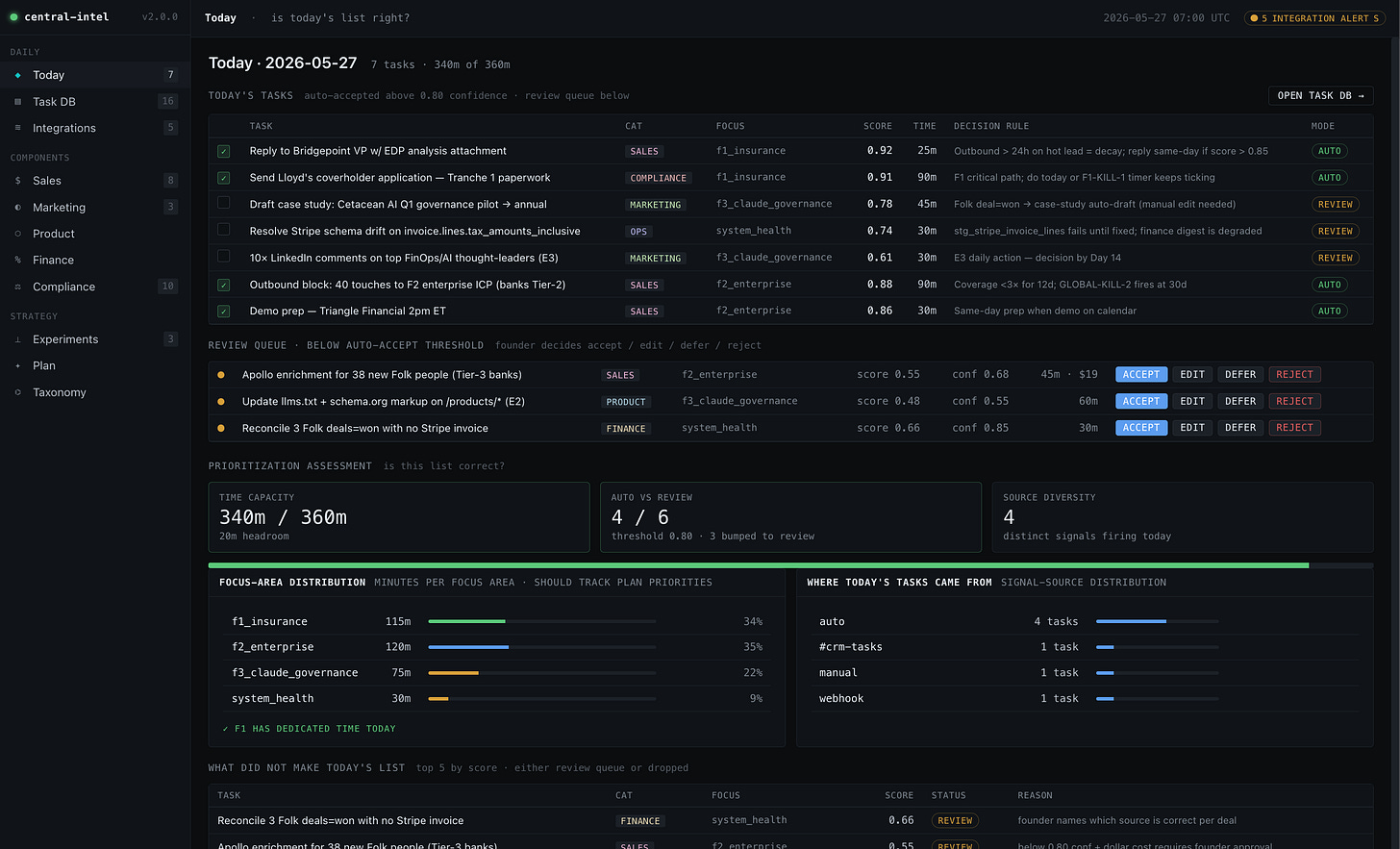Open the Task DB via arrow button
The height and width of the screenshot is (849, 1400).
click(x=1320, y=95)
